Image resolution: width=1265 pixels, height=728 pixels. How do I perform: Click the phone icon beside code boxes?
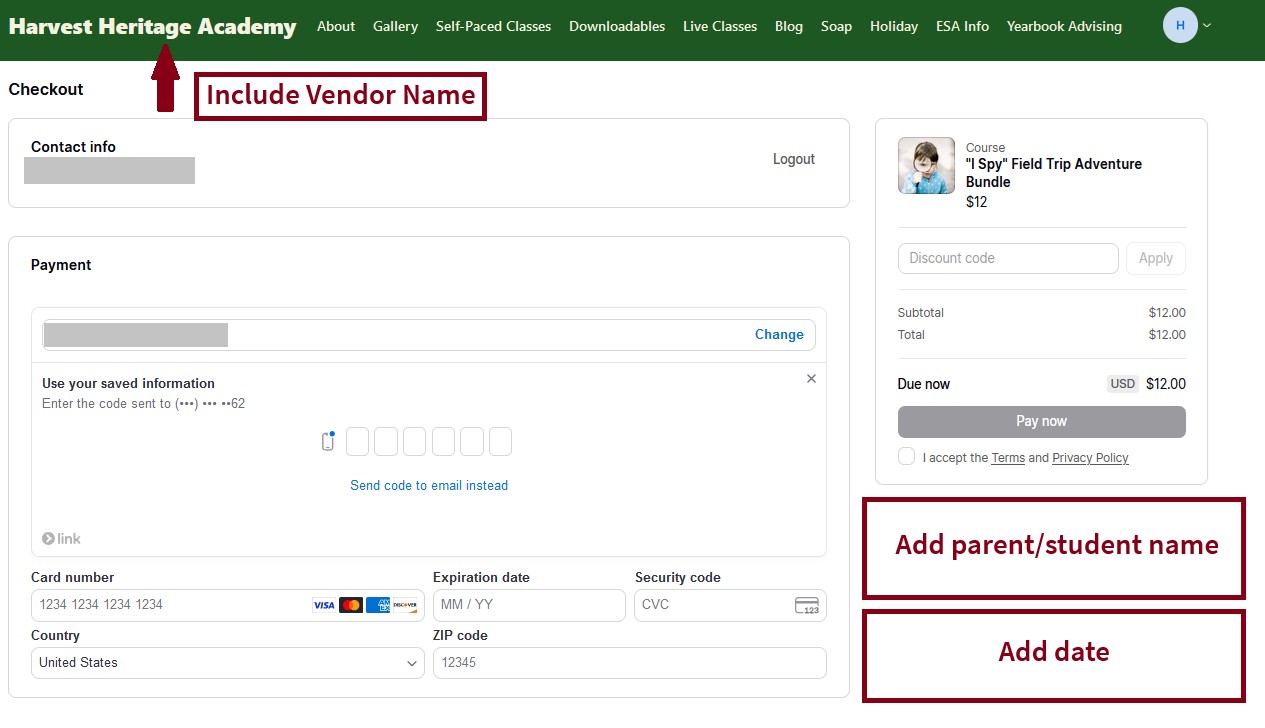coord(328,441)
